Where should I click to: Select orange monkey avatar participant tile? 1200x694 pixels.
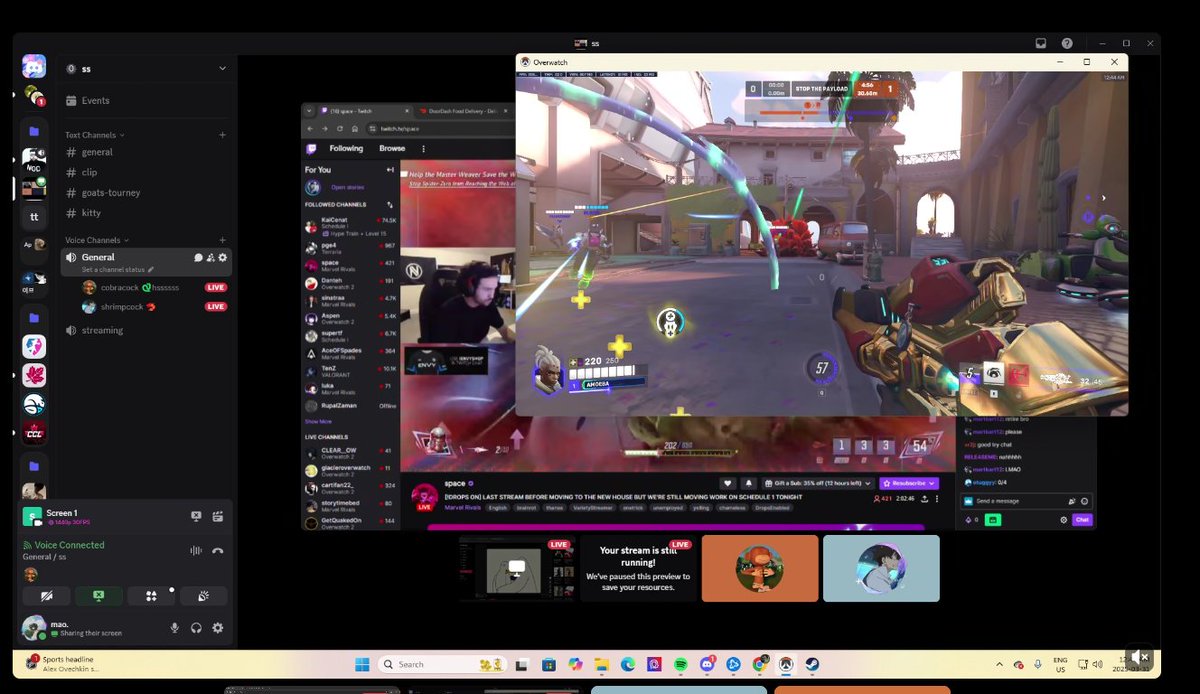tap(760, 568)
